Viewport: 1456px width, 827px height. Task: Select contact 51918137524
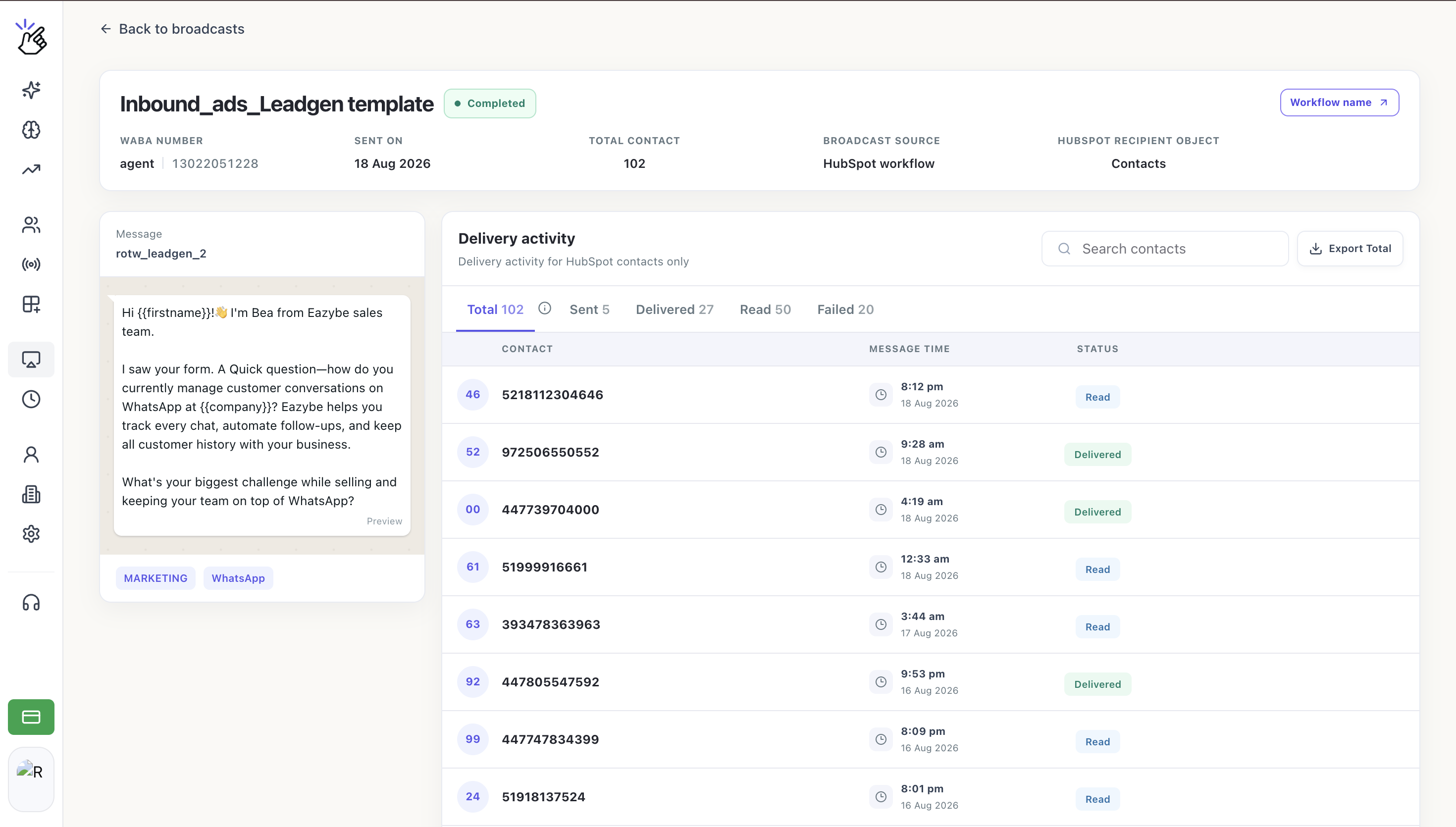(x=543, y=796)
